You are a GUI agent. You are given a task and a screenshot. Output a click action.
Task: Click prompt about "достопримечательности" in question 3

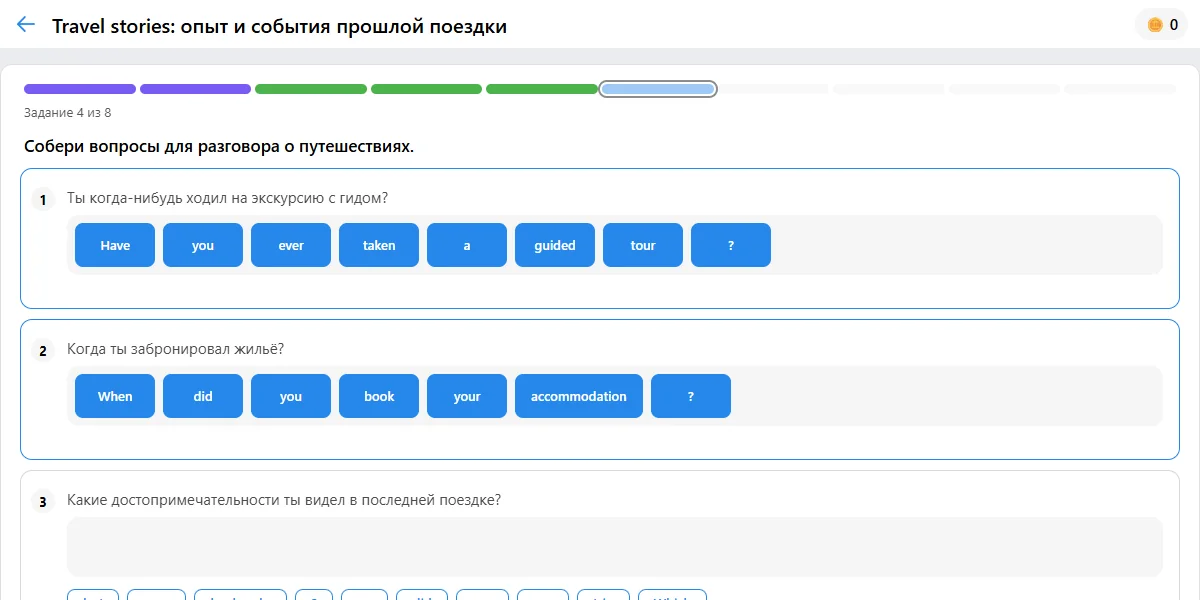[x=284, y=500]
